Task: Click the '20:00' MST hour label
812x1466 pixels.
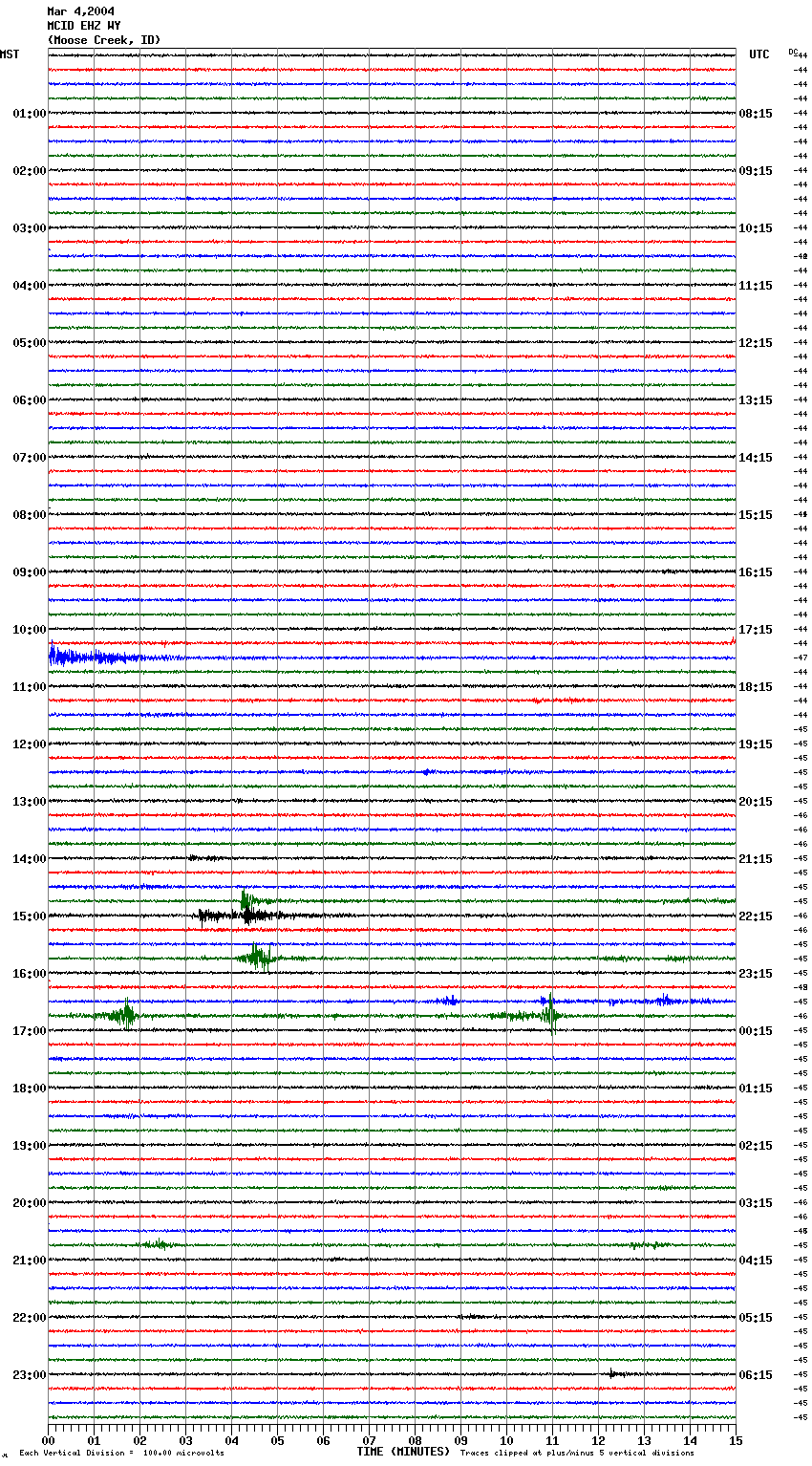Action: (x=30, y=1203)
